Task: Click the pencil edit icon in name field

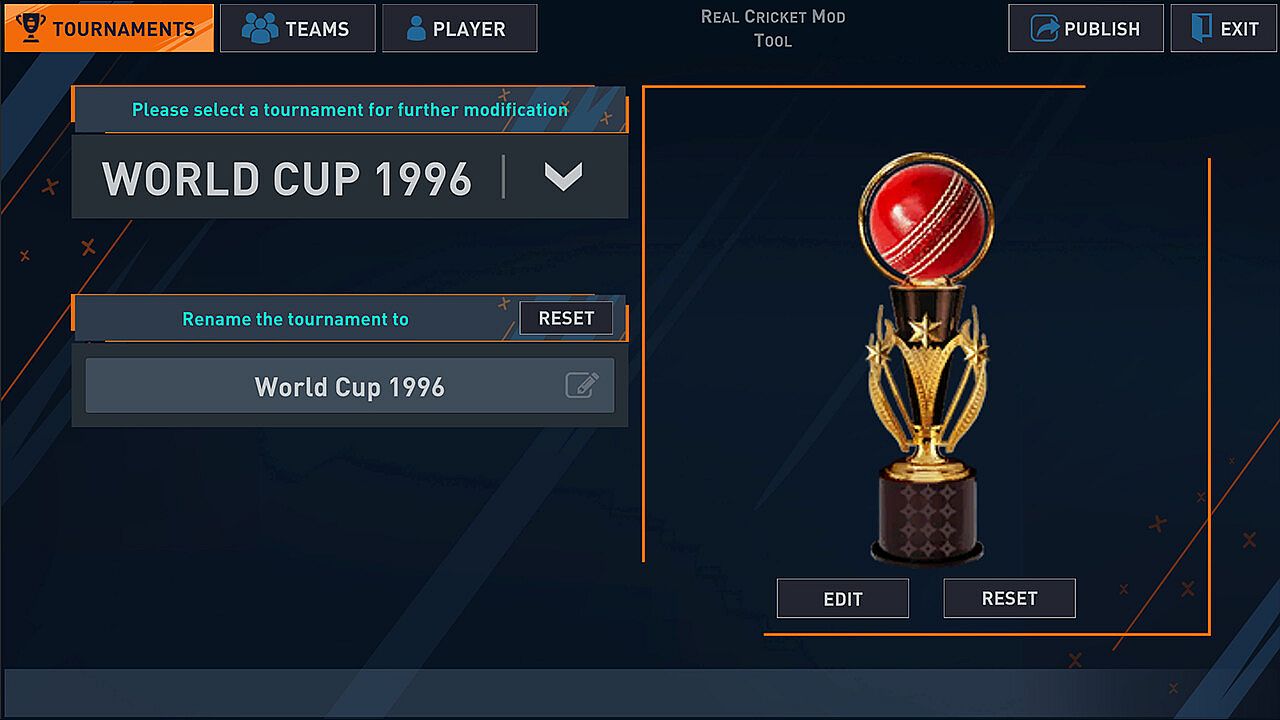Action: [582, 385]
